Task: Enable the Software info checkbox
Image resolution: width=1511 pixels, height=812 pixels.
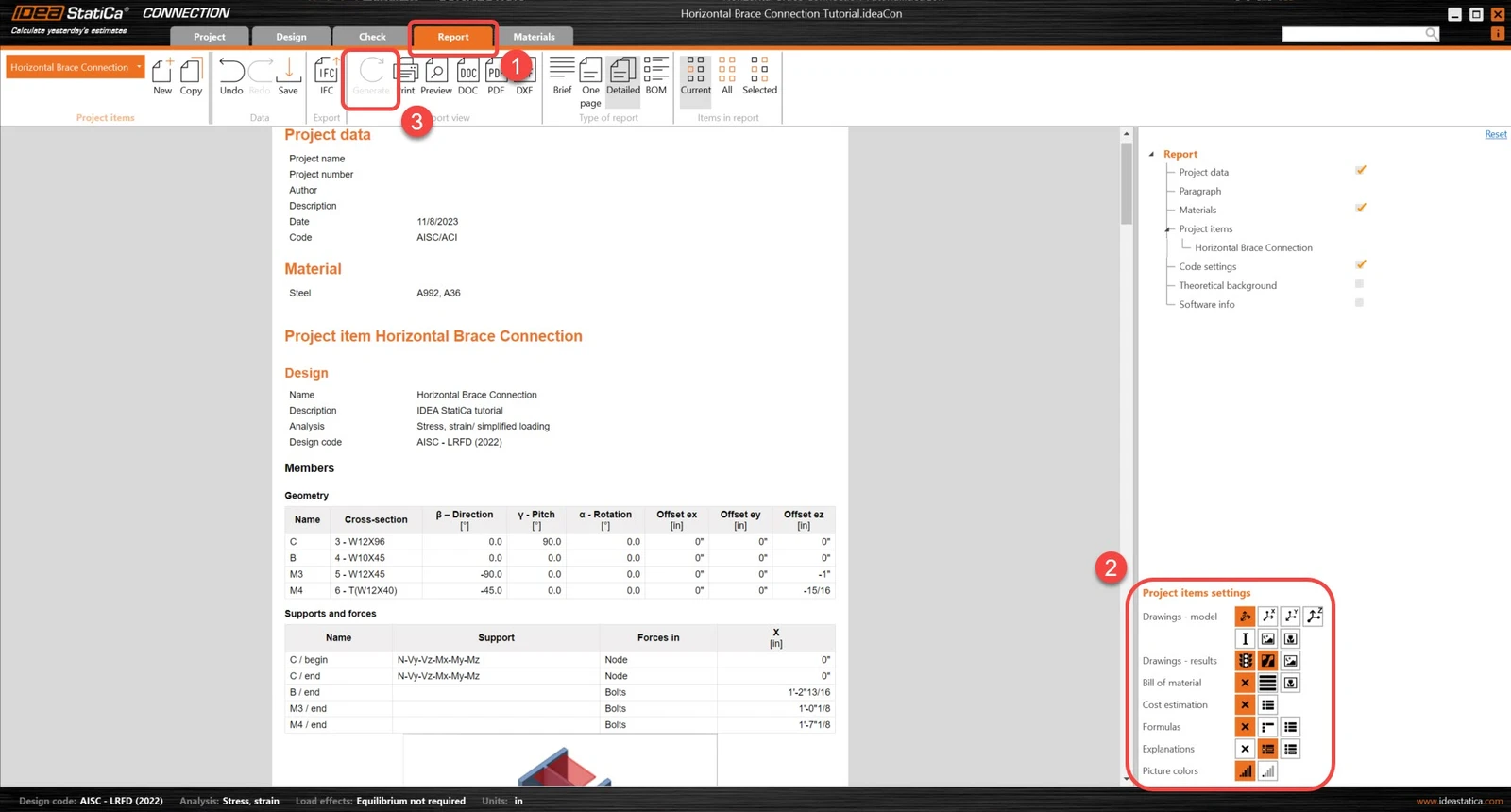Action: pyautogui.click(x=1359, y=303)
